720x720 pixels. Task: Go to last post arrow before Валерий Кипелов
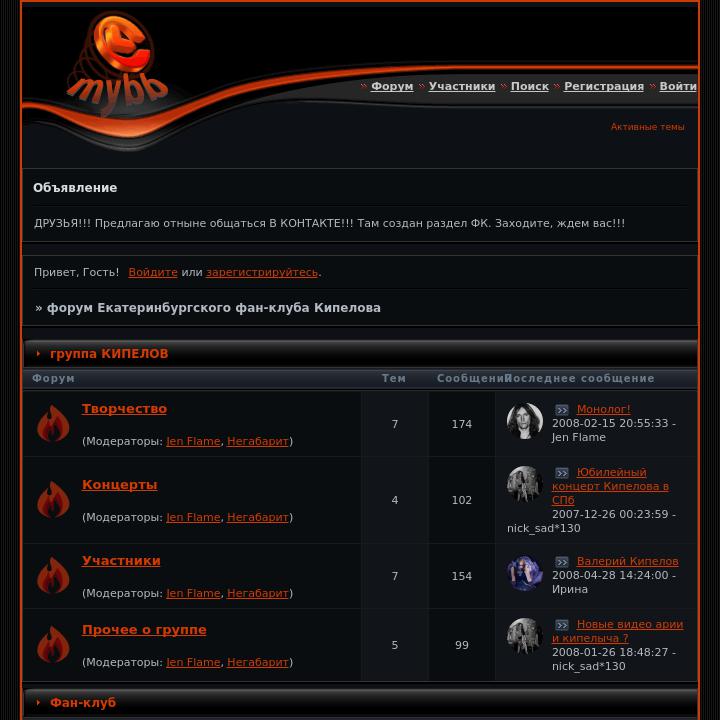tap(562, 561)
